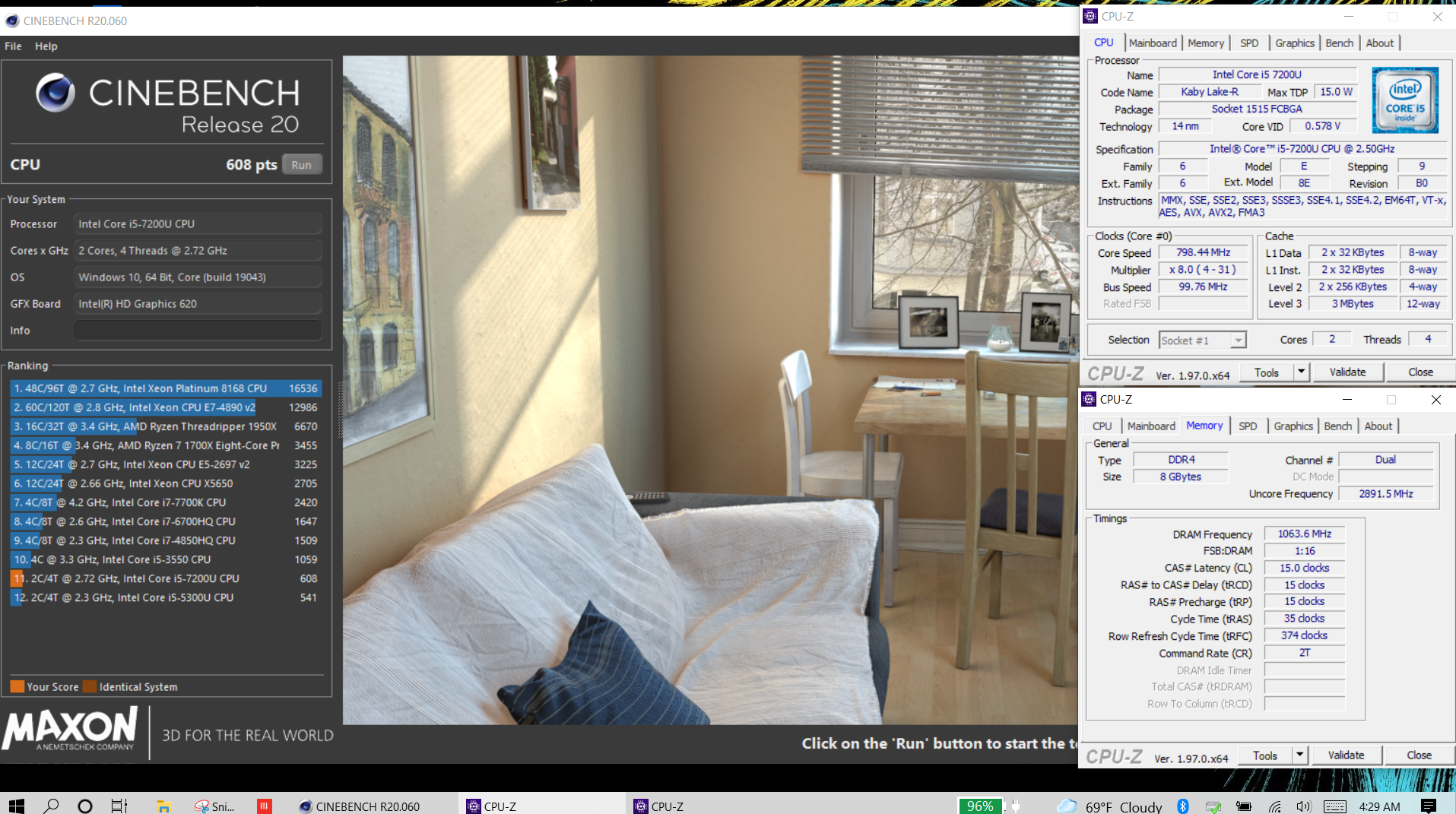The width and height of the screenshot is (1456, 814).
Task: Select ranking row Intel Xeon CPU E7-4890 v2
Action: pos(166,407)
